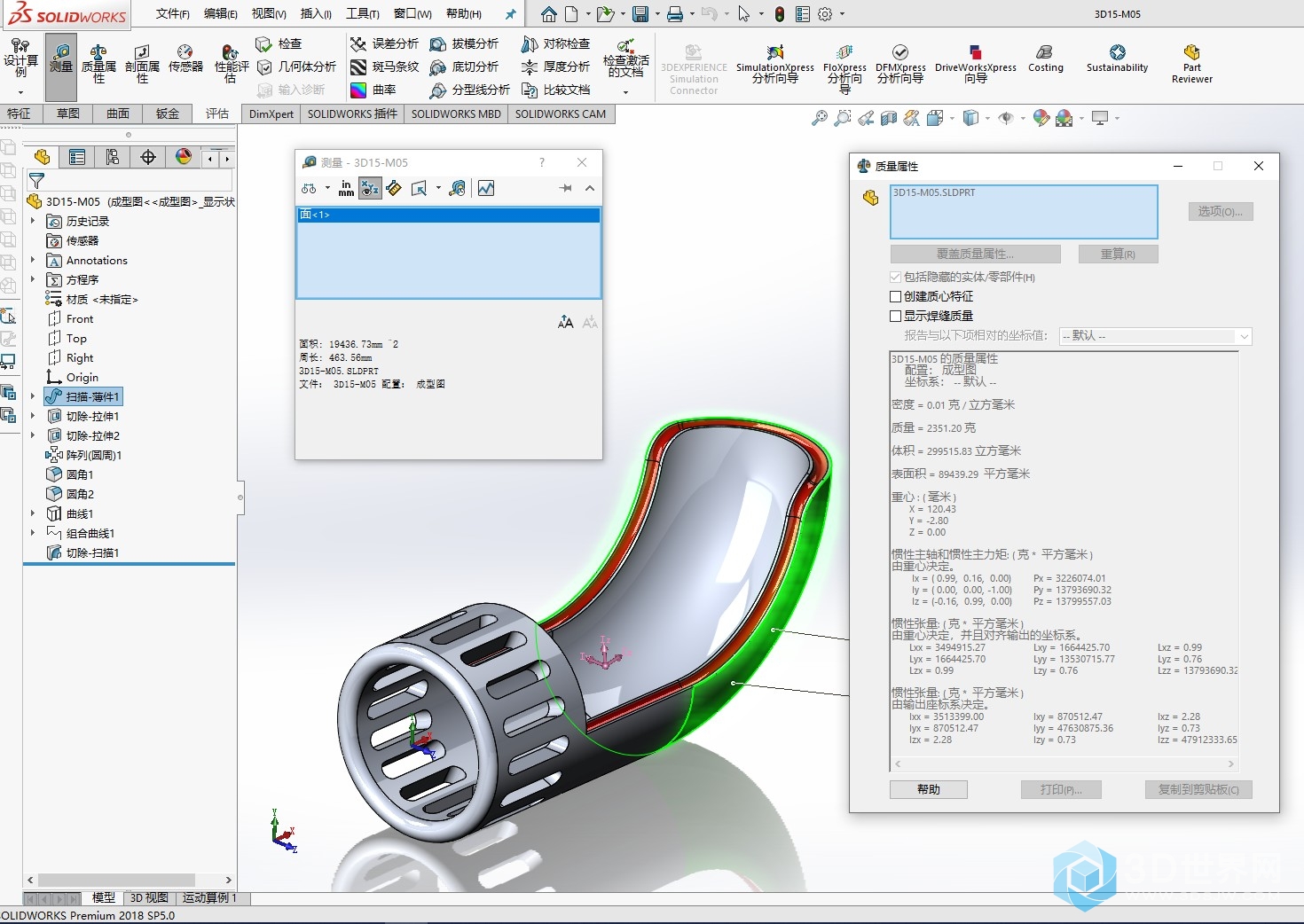Open the Check (检查) tool

(279, 43)
